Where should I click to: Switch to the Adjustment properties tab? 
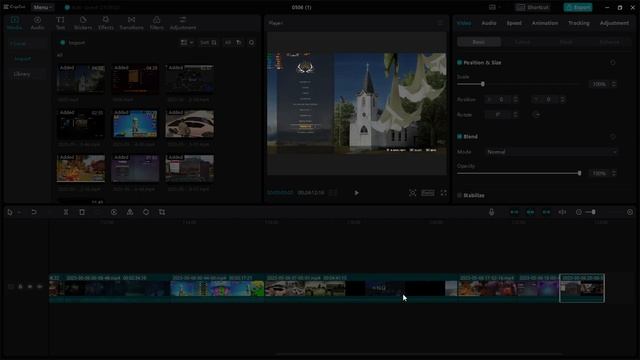tap(614, 23)
